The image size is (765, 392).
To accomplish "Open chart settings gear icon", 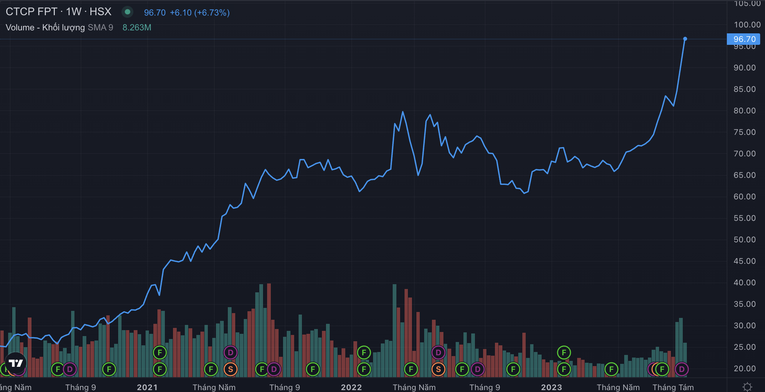I will [x=747, y=387].
